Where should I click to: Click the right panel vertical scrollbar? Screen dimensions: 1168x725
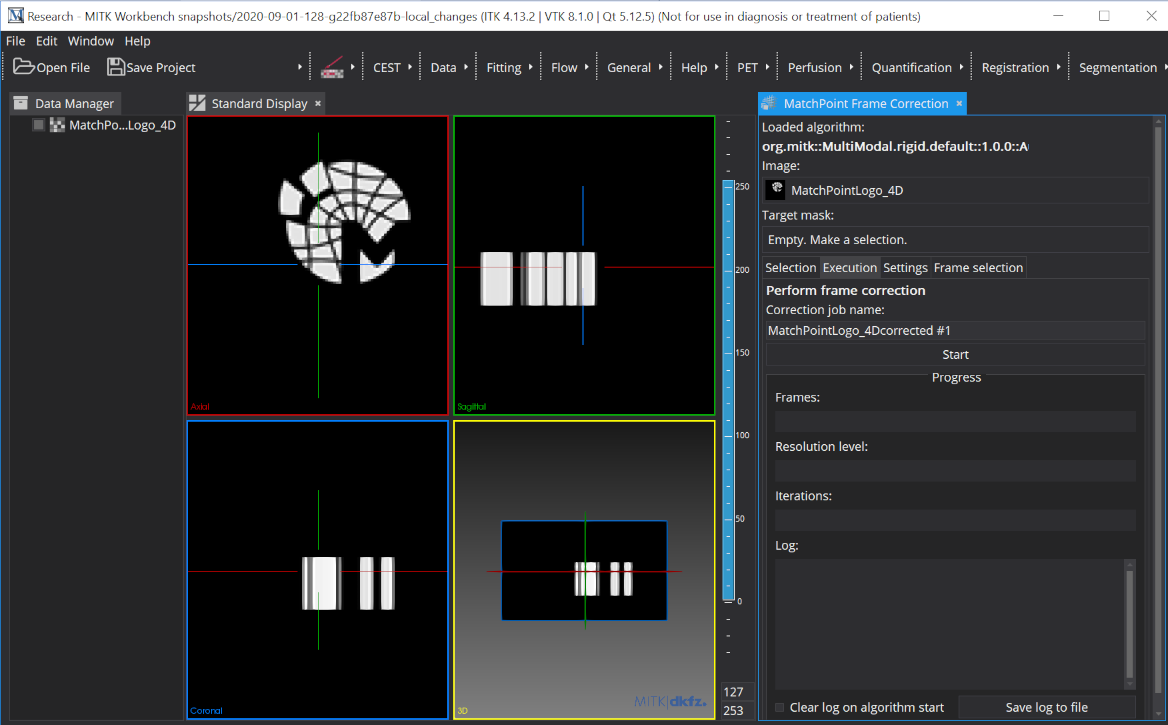(1158, 417)
